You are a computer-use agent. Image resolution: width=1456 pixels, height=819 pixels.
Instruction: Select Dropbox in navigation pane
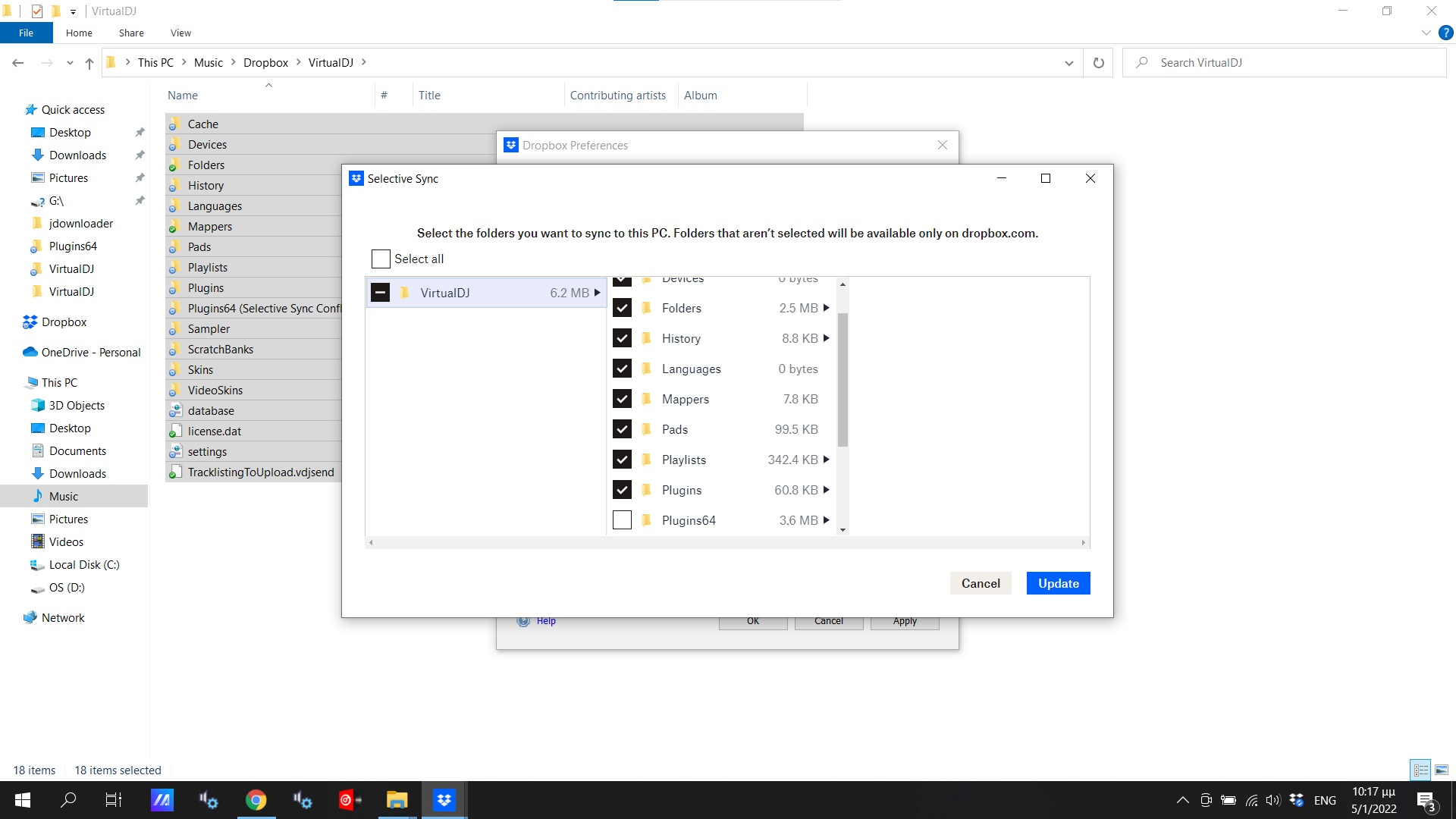click(x=64, y=322)
